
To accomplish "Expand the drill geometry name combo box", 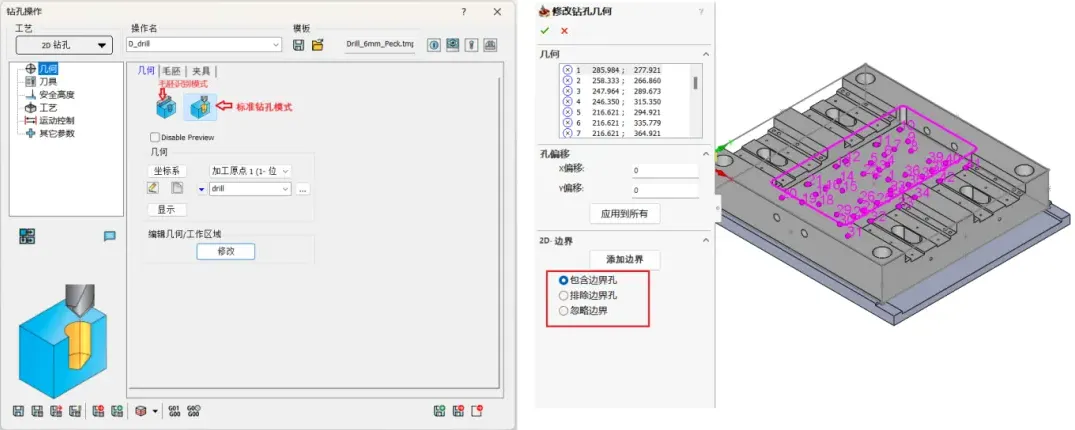I will [x=285, y=188].
